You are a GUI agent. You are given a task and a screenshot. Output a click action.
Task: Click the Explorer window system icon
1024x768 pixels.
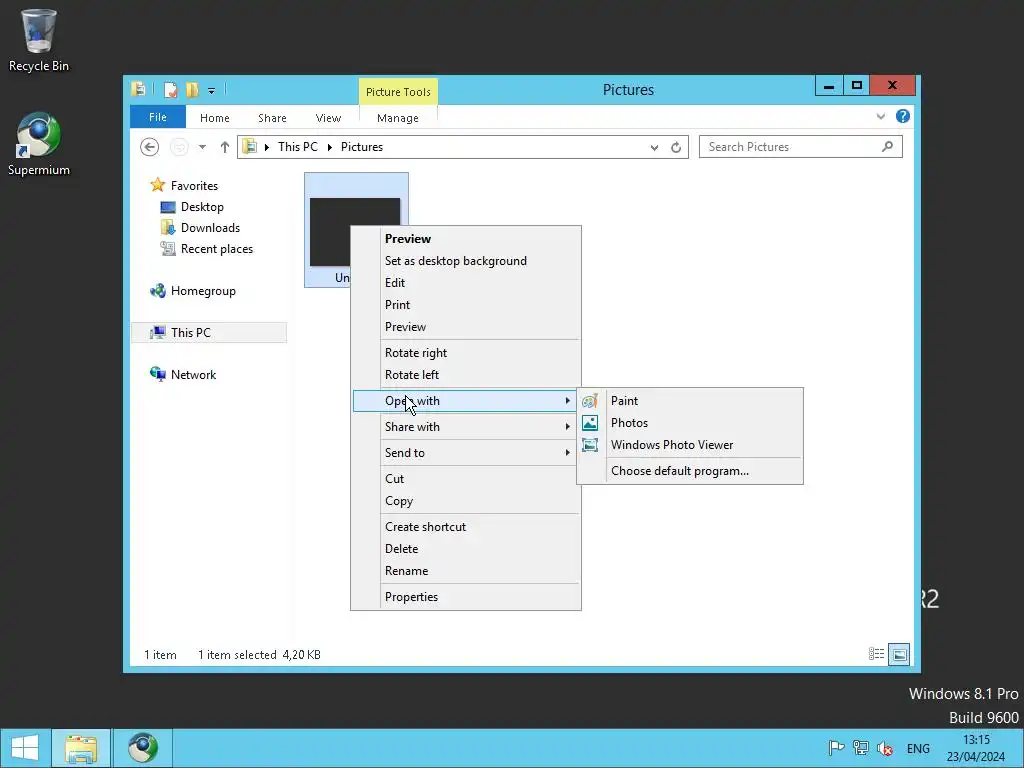[138, 89]
